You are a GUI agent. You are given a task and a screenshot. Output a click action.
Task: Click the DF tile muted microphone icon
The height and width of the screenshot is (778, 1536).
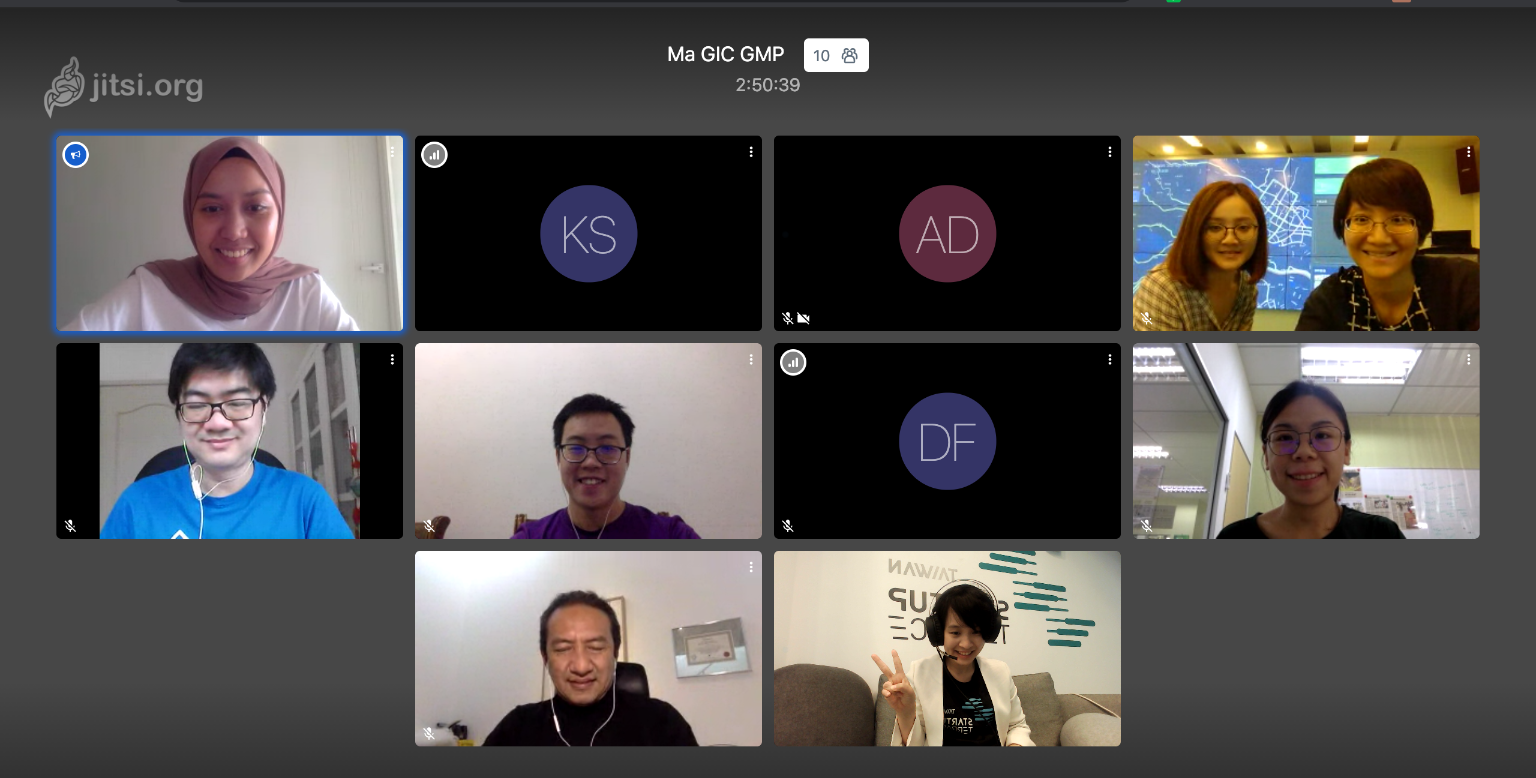tap(788, 526)
